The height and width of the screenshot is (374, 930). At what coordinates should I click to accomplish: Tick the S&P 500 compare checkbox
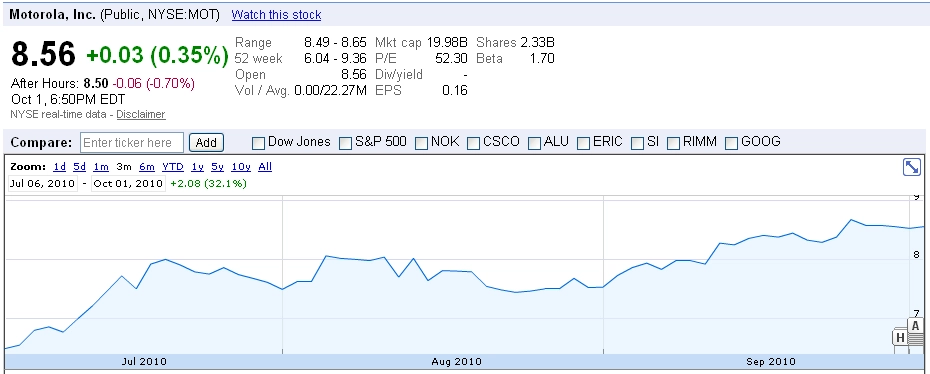(345, 143)
